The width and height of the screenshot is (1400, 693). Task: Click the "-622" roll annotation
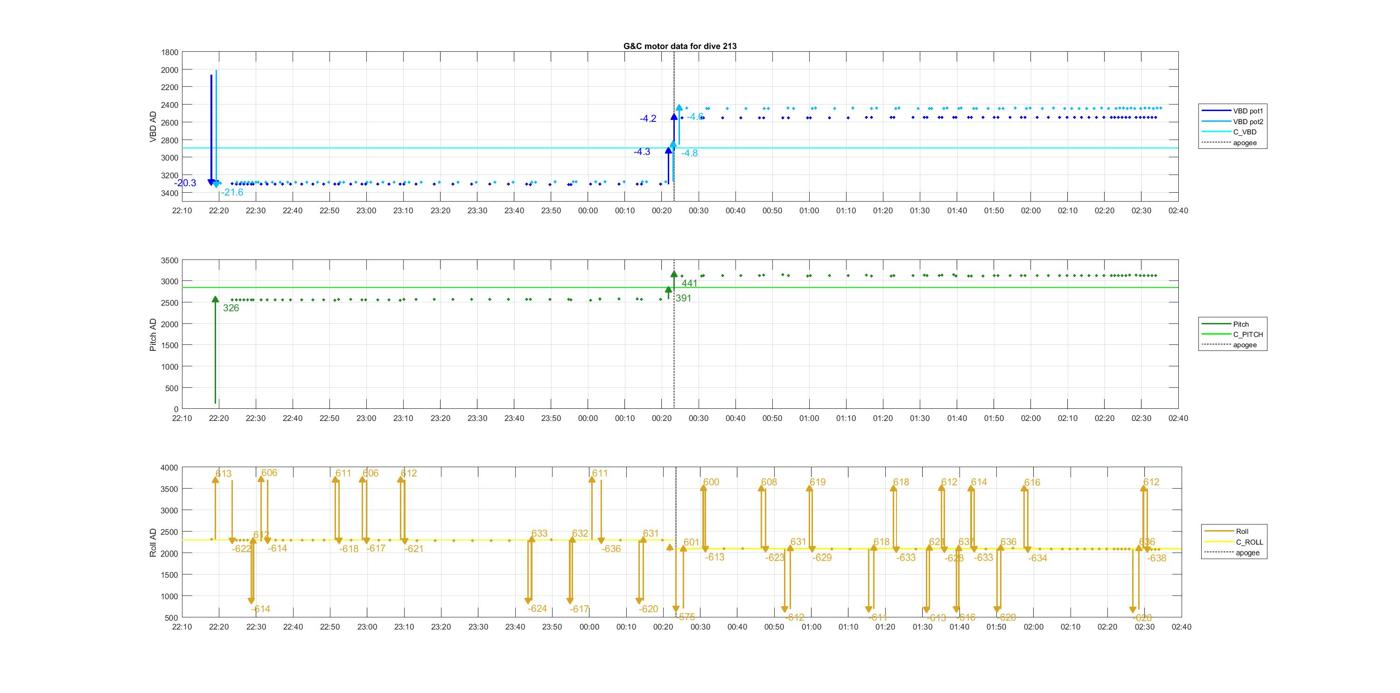coord(242,548)
